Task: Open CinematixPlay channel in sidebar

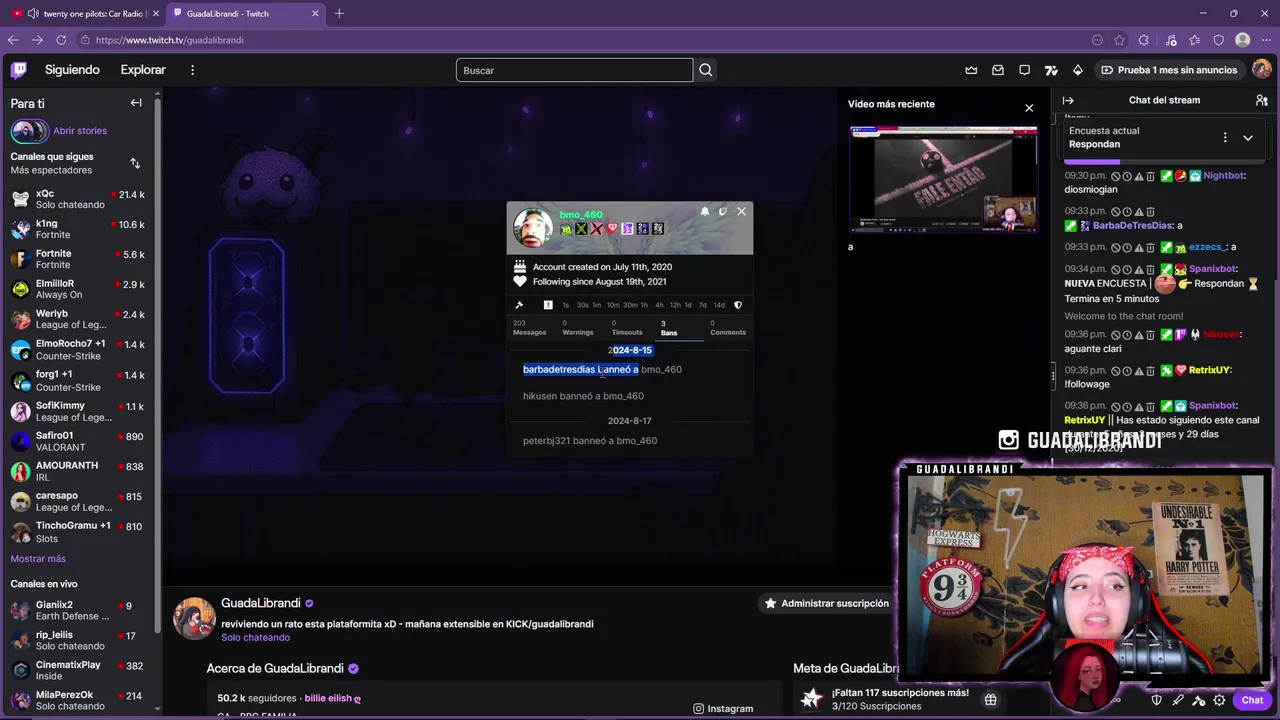Action: pos(78,670)
